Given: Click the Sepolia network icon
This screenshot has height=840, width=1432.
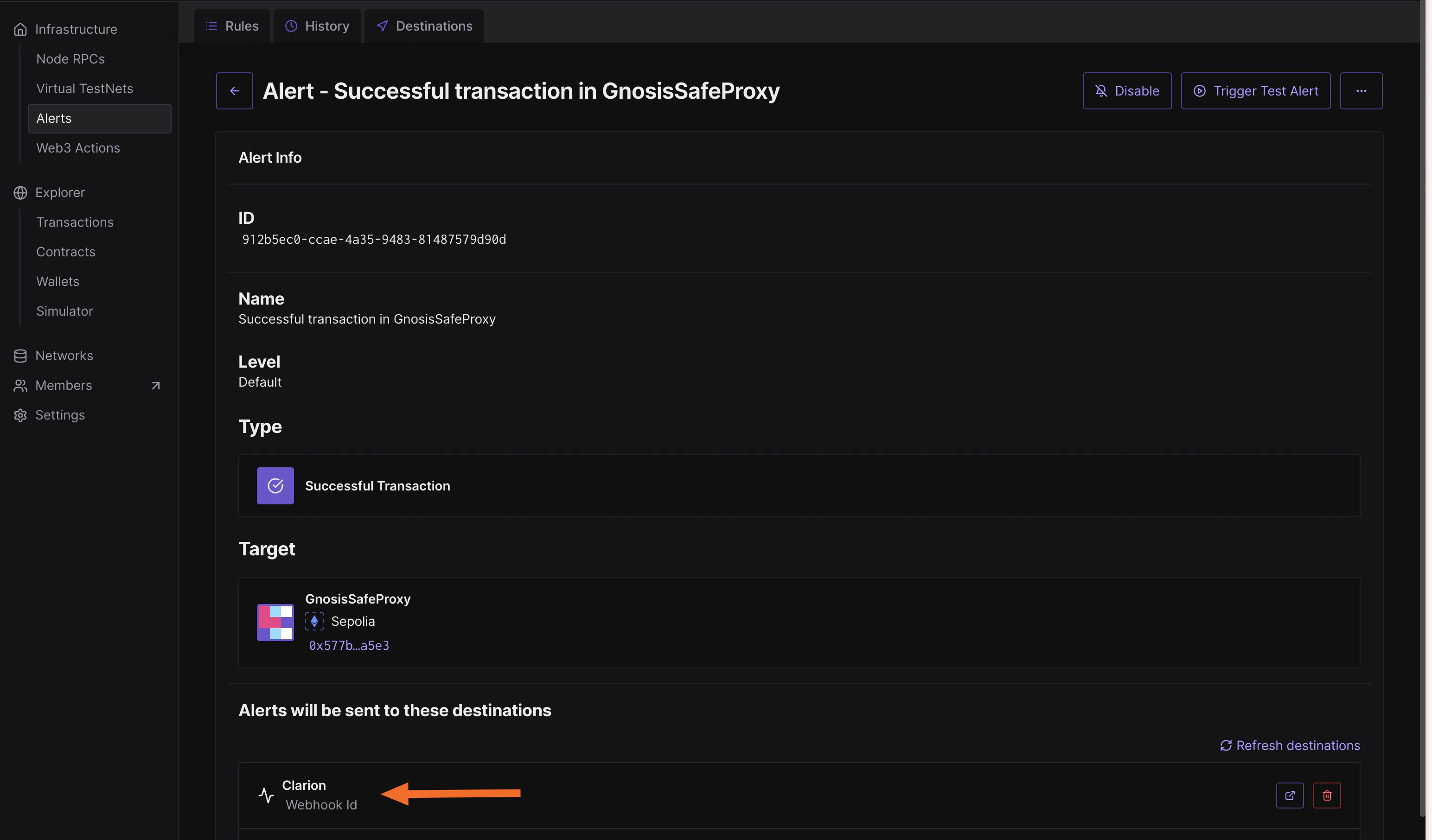Looking at the screenshot, I should (314, 621).
